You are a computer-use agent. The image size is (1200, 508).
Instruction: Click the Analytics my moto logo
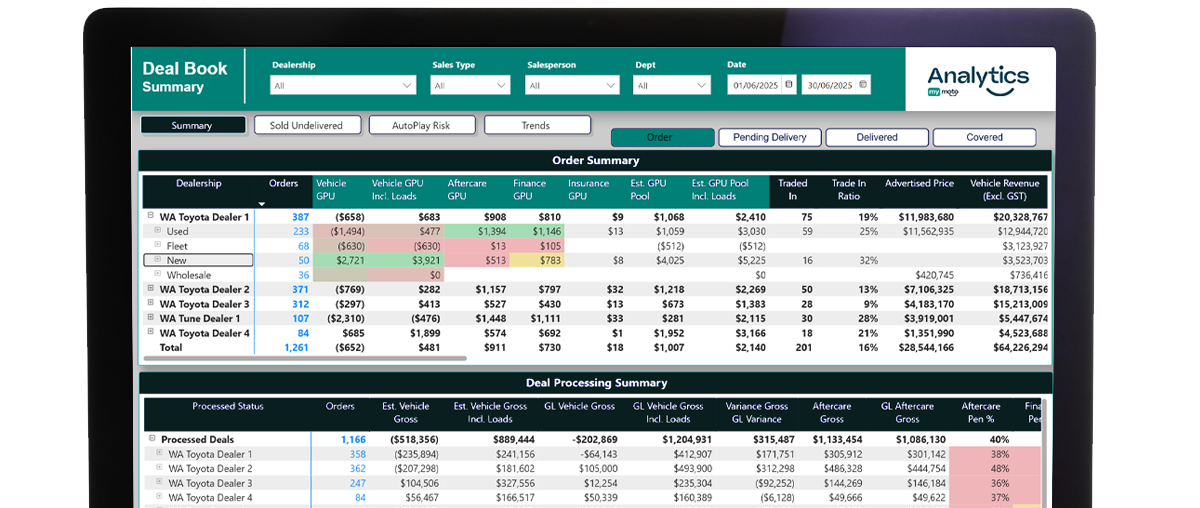tap(977, 81)
